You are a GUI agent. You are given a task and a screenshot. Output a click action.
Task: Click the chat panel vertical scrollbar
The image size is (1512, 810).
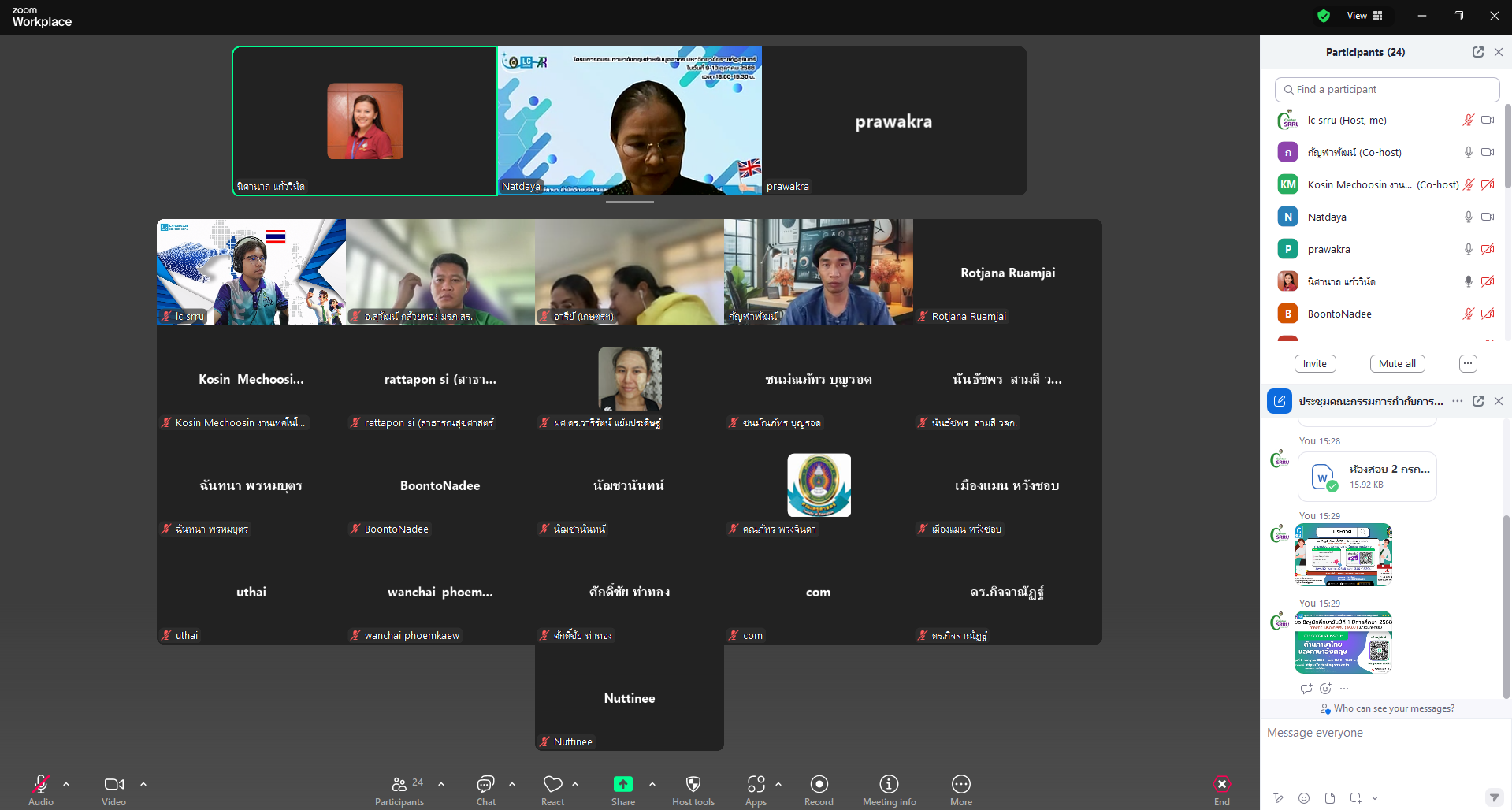1506,607
